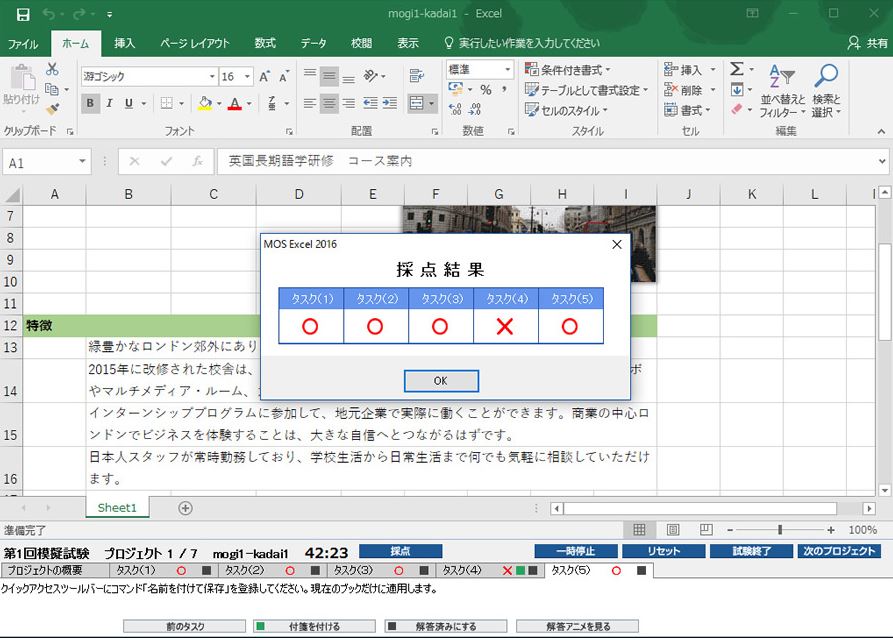Increase decimal places
This screenshot has height=640, width=893.
pyautogui.click(x=454, y=109)
